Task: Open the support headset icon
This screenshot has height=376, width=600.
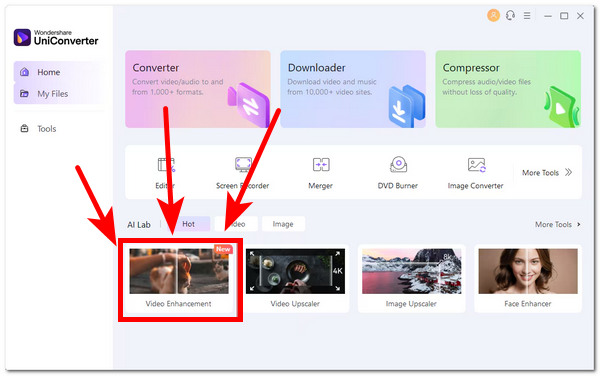Action: [x=510, y=16]
